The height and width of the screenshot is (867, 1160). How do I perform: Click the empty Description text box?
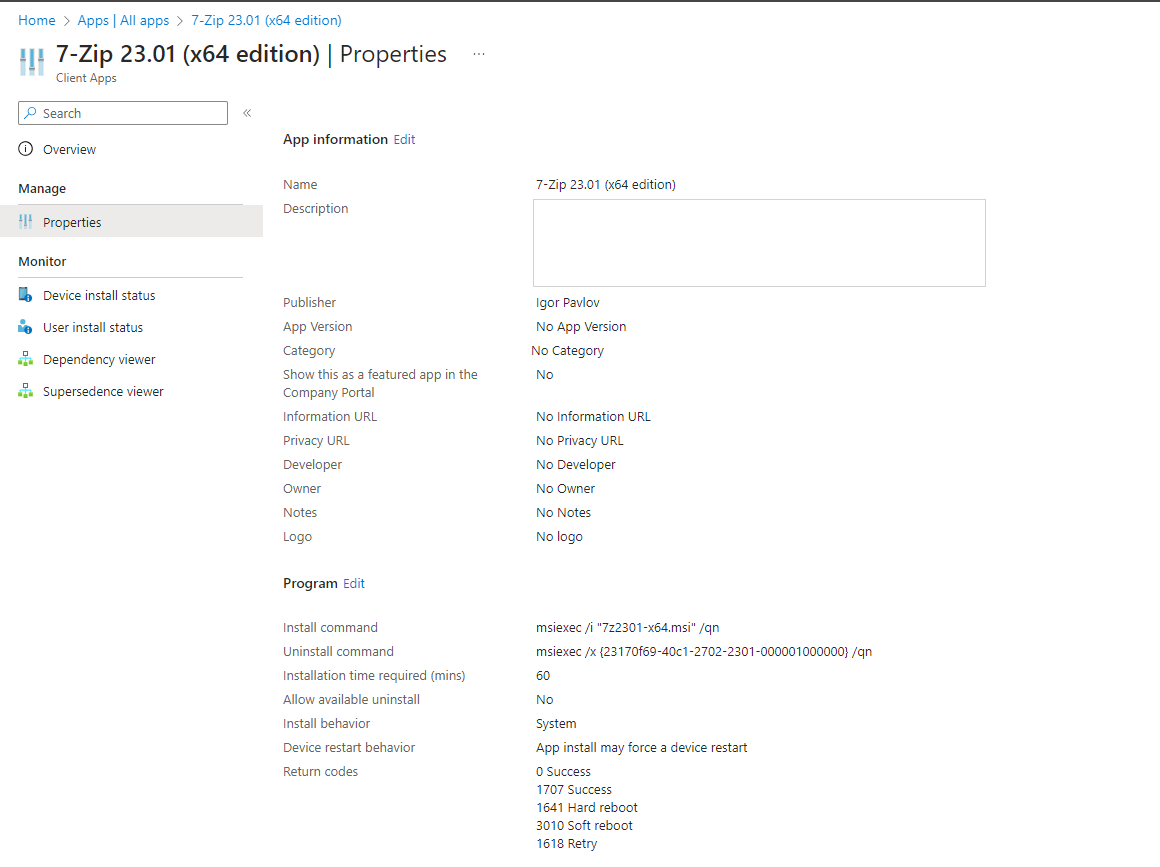(759, 243)
